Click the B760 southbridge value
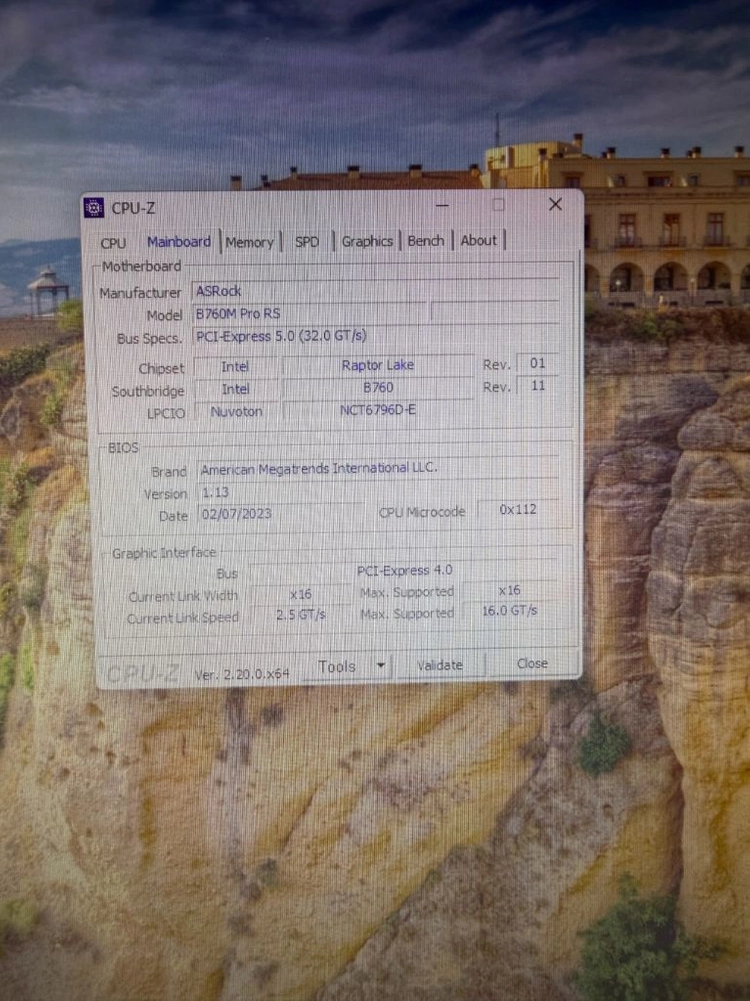Screen dimensions: 750x1001 pyautogui.click(x=378, y=388)
